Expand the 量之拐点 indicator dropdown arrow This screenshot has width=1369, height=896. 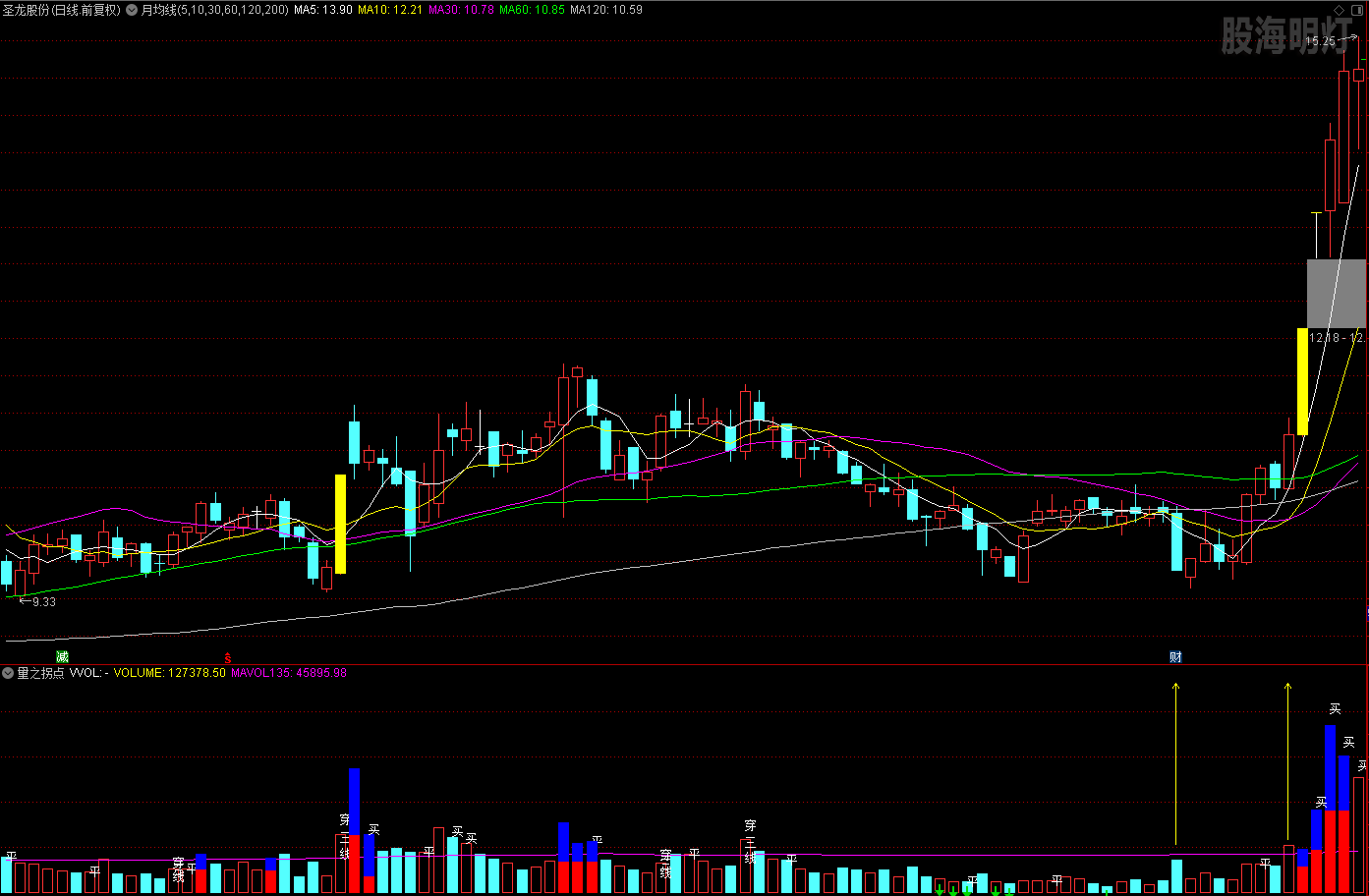tap(8, 673)
